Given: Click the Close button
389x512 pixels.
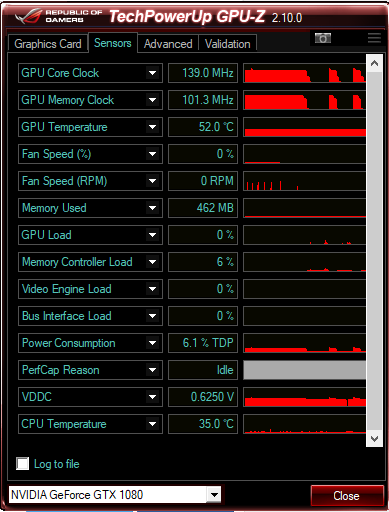Looking at the screenshot, I should [346, 496].
